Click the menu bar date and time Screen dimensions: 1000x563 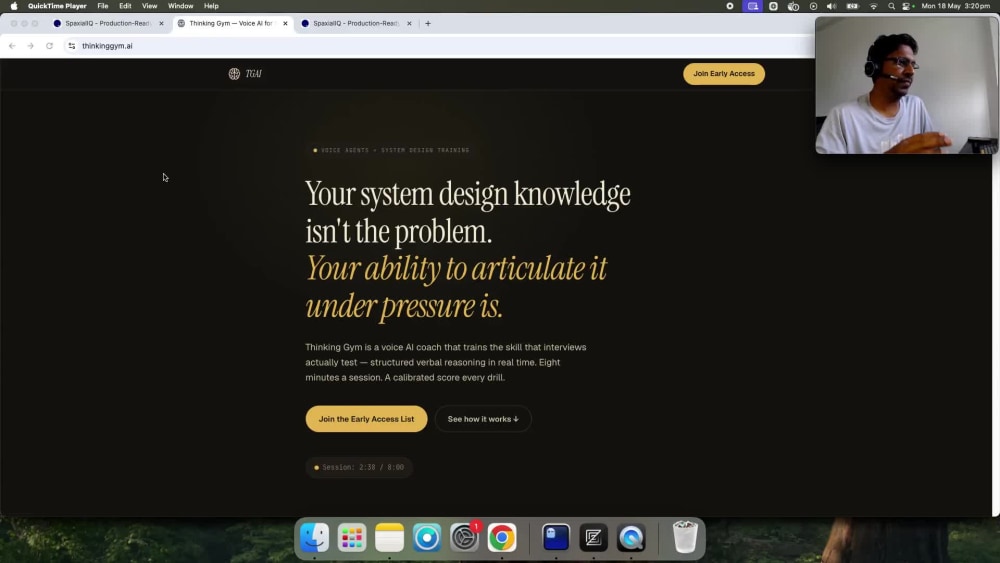(x=955, y=6)
